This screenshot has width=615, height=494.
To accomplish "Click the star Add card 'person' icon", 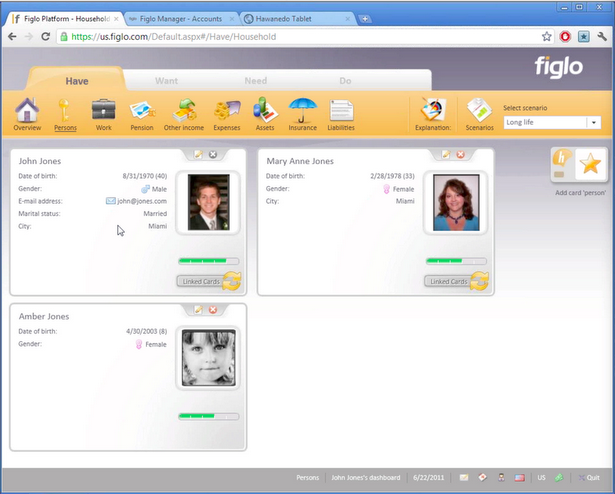I will [x=591, y=164].
